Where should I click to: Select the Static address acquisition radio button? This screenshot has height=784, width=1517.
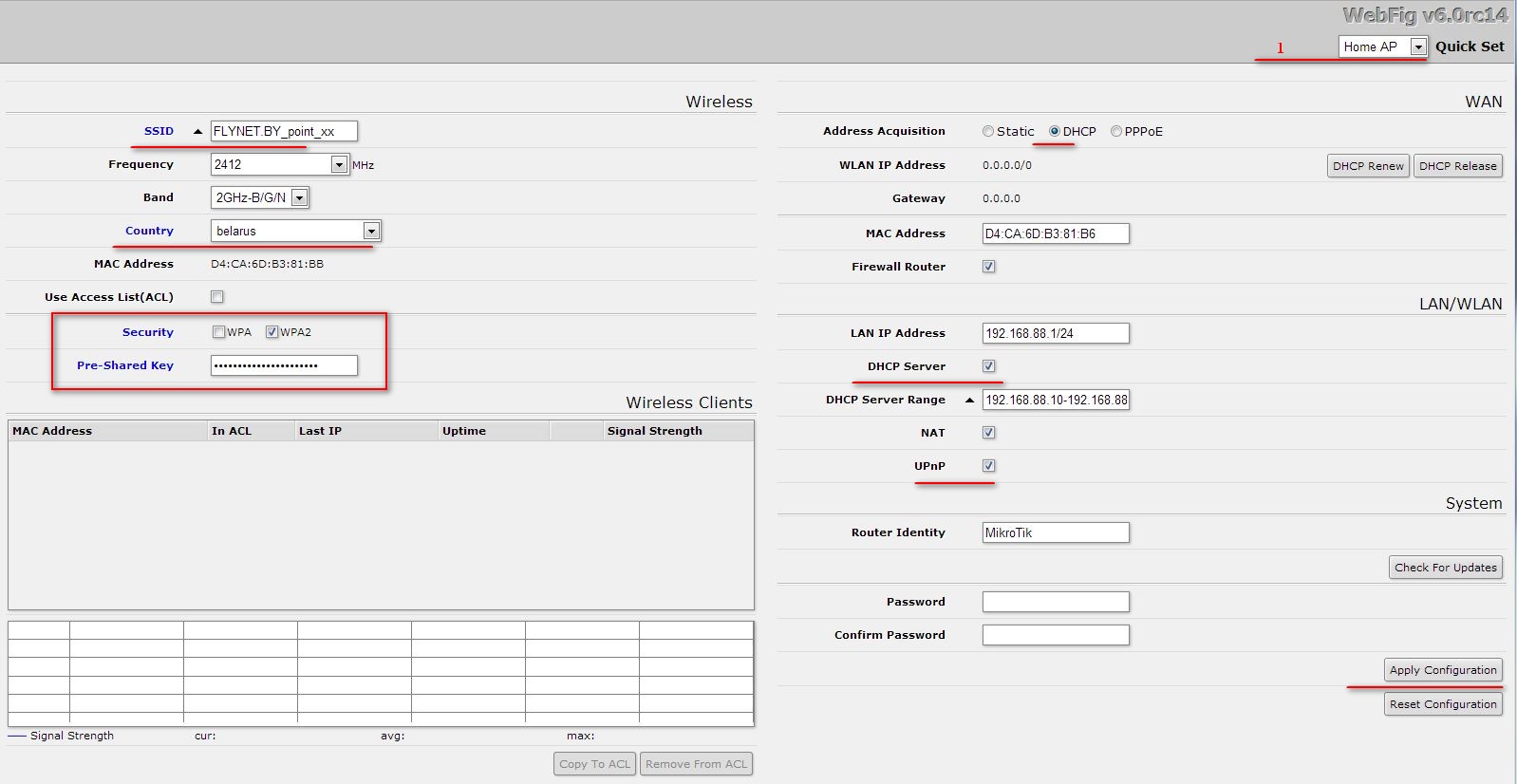point(988,132)
